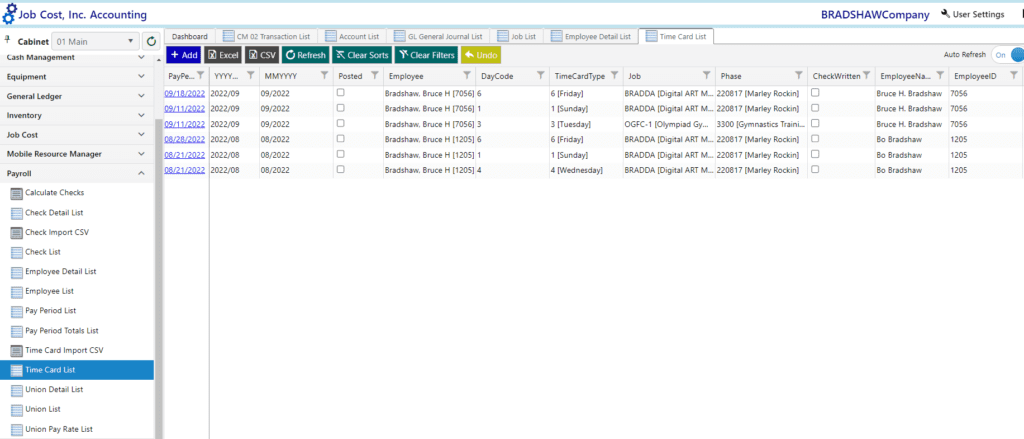Click the Add button
The width and height of the screenshot is (1024, 439).
(x=184, y=56)
